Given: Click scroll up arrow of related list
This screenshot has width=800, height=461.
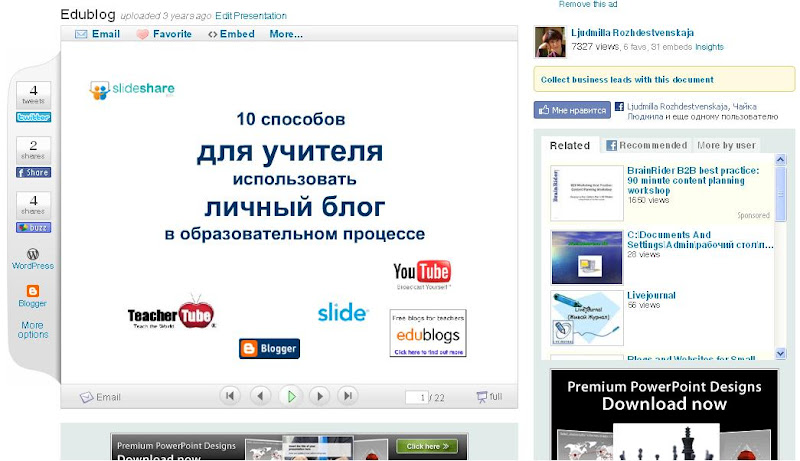Looking at the screenshot, I should [x=780, y=160].
